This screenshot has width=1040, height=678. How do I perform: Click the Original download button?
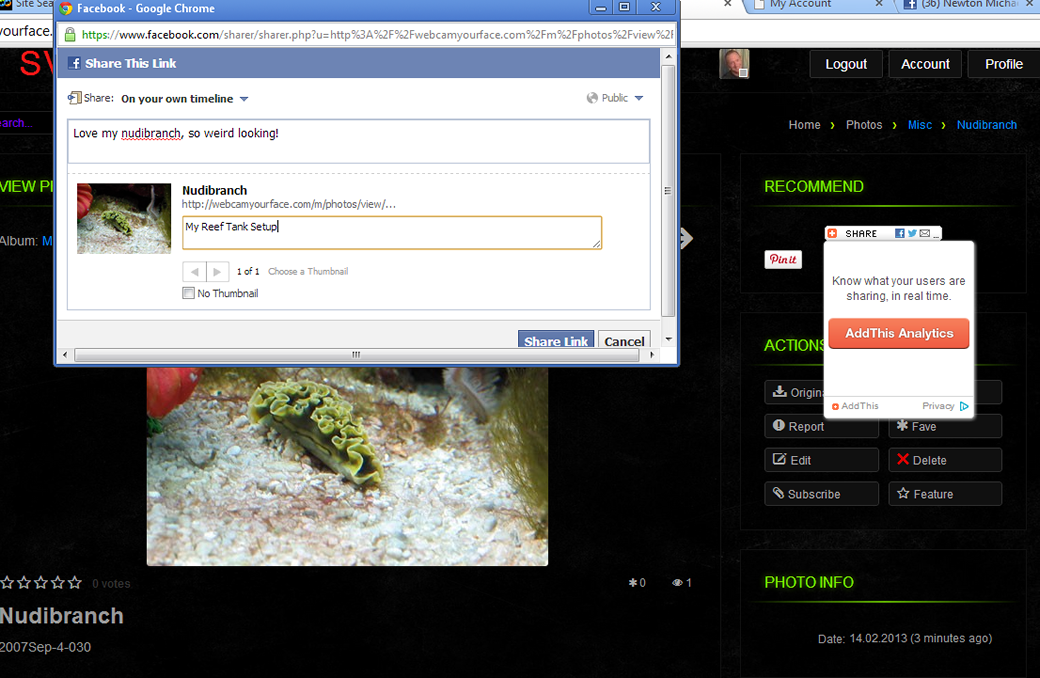pyautogui.click(x=795, y=393)
